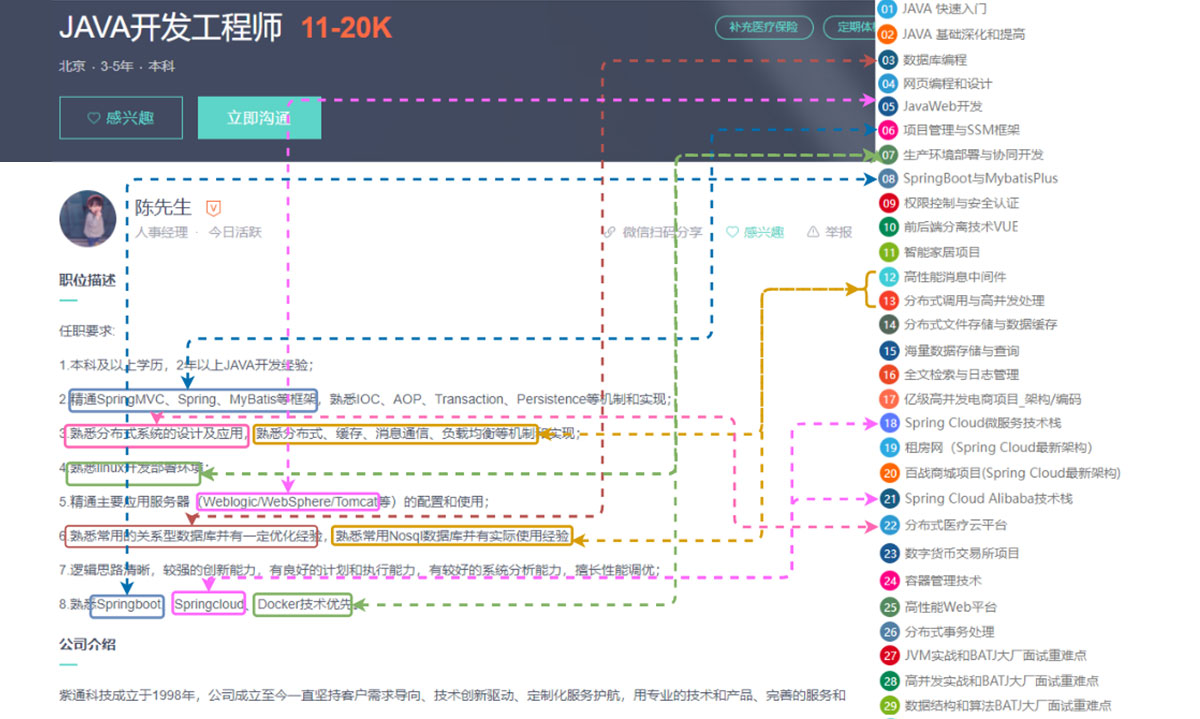Click the 职位描述 section heading

(88, 280)
